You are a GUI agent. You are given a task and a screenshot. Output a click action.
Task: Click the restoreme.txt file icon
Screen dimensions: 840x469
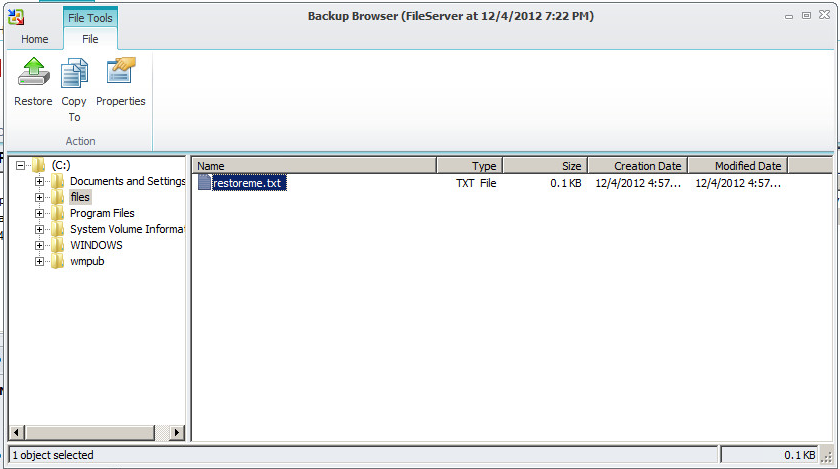[x=204, y=182]
